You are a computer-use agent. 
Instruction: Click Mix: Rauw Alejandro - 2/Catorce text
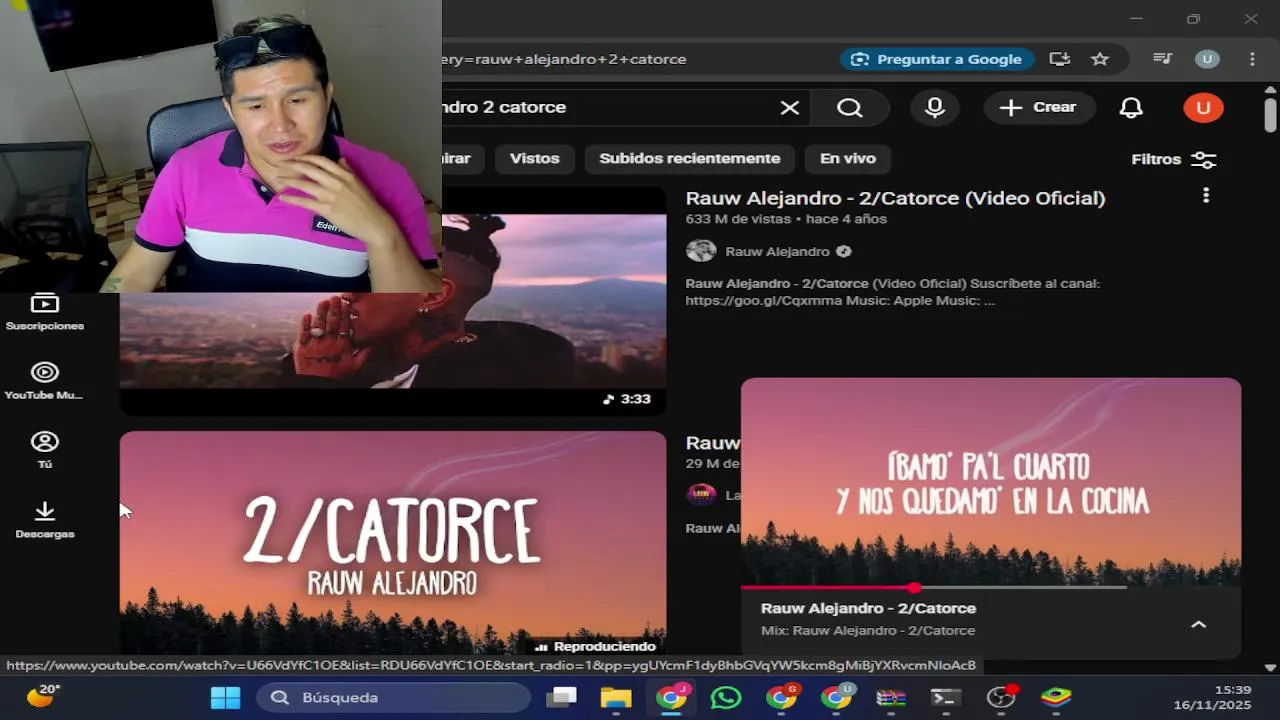pyautogui.click(x=868, y=631)
